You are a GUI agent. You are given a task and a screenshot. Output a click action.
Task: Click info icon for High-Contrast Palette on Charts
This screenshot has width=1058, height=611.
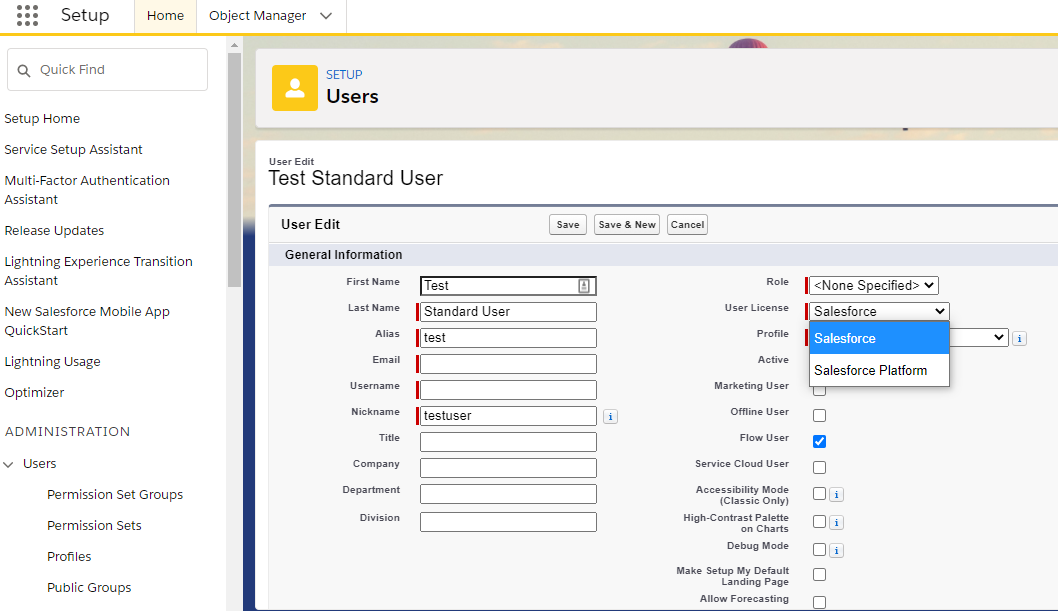(x=837, y=523)
